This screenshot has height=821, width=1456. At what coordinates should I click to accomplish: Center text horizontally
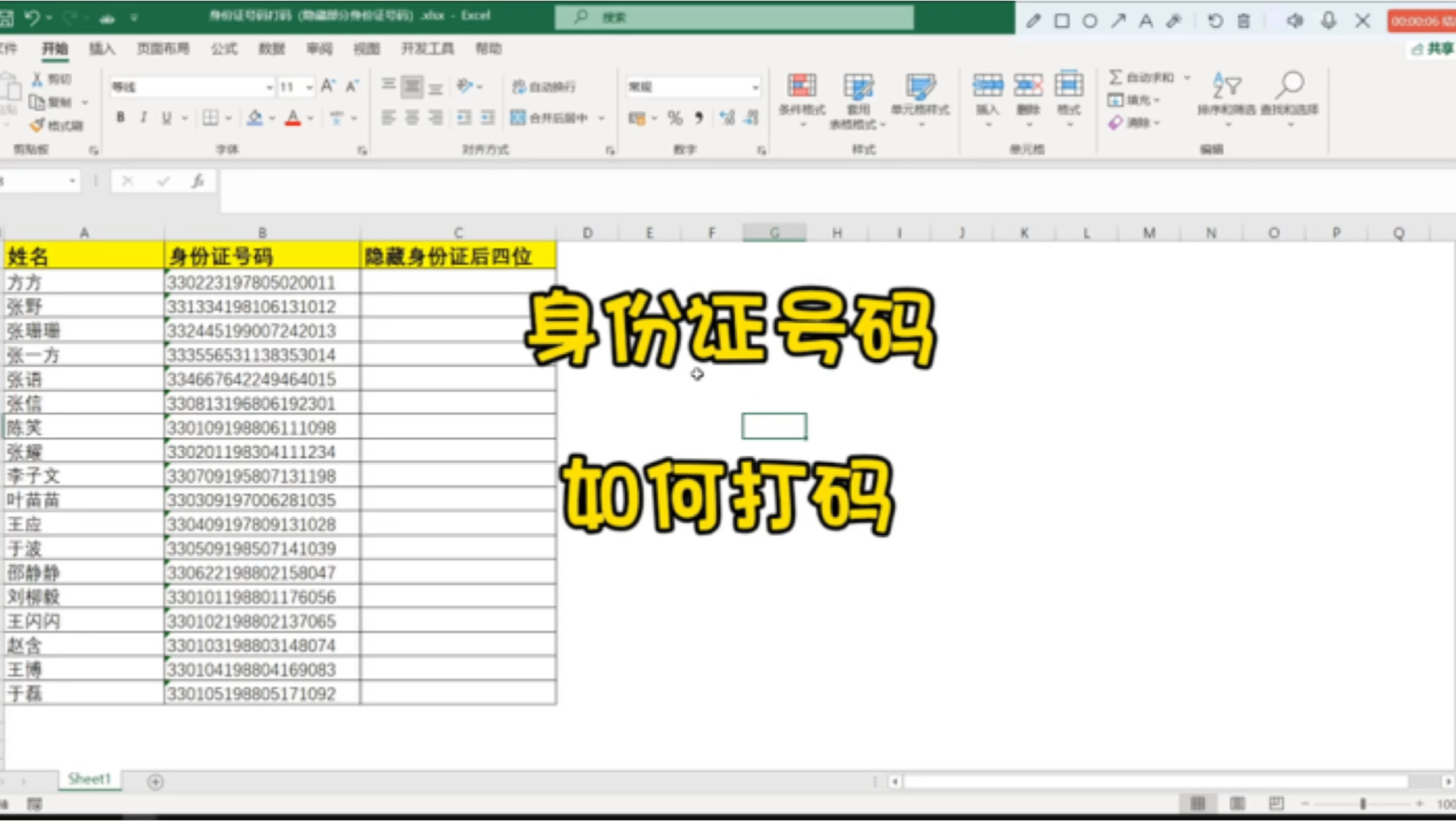tap(412, 117)
